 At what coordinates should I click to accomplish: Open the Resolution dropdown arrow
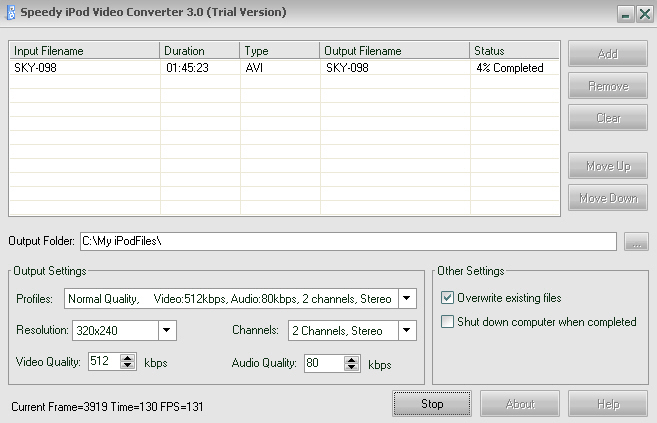pyautogui.click(x=167, y=330)
